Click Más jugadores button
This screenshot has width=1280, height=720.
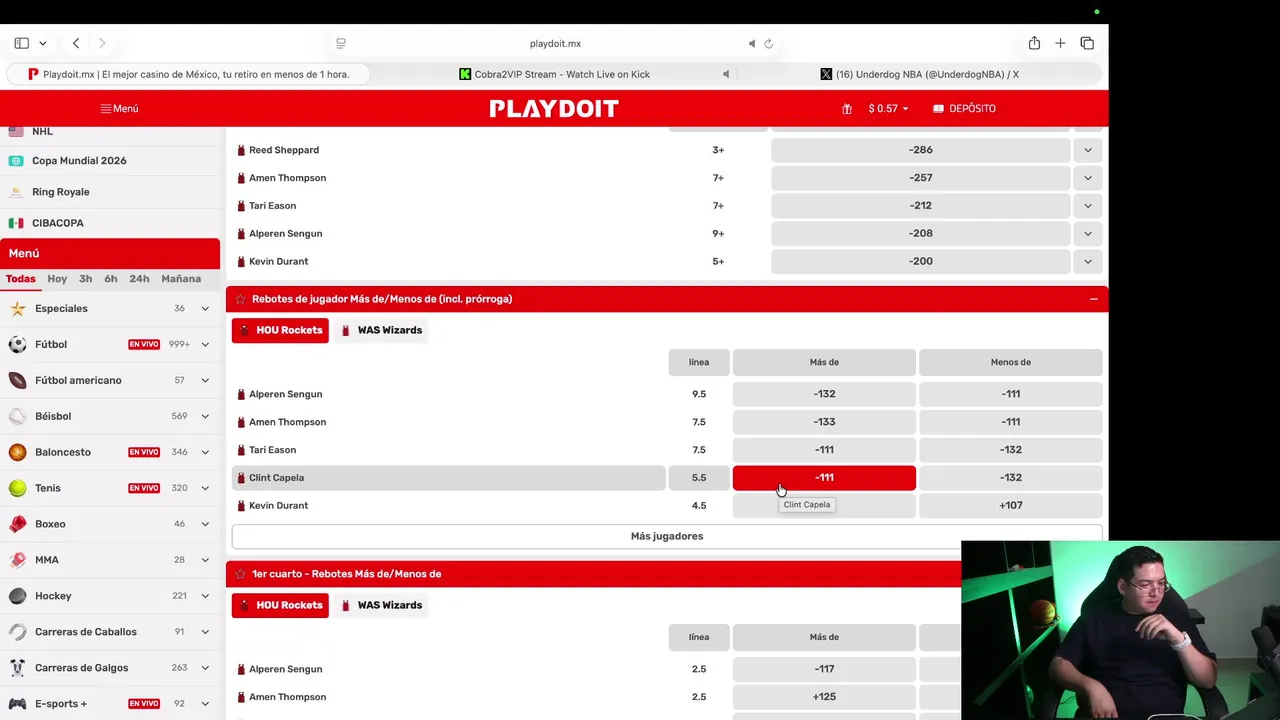pos(667,536)
